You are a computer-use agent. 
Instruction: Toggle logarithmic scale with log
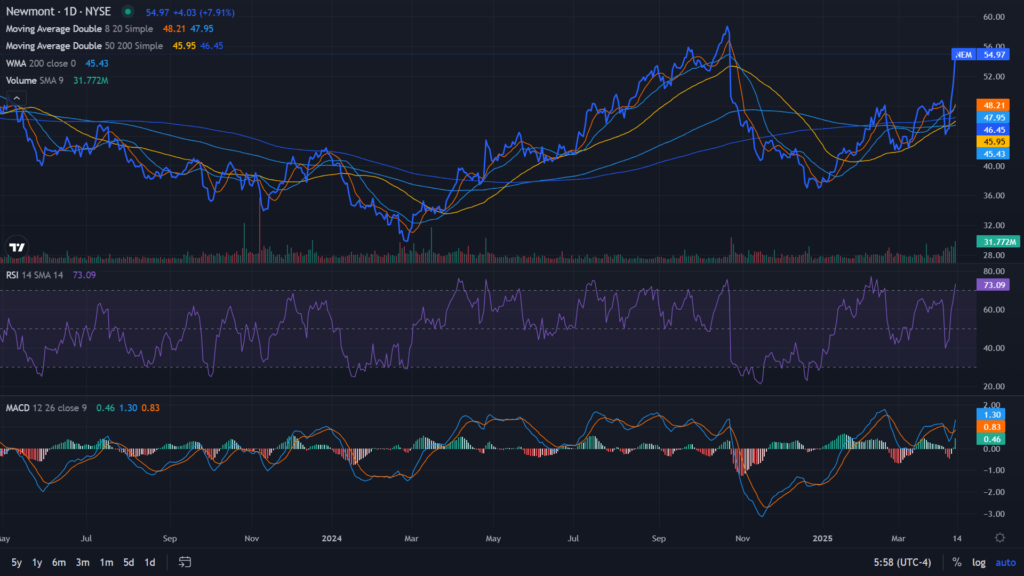pos(978,562)
